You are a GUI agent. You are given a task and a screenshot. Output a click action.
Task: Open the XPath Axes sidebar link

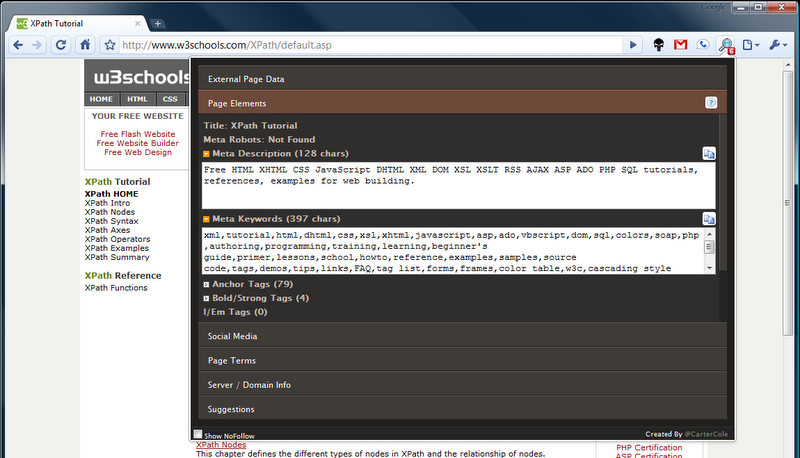[x=107, y=230]
